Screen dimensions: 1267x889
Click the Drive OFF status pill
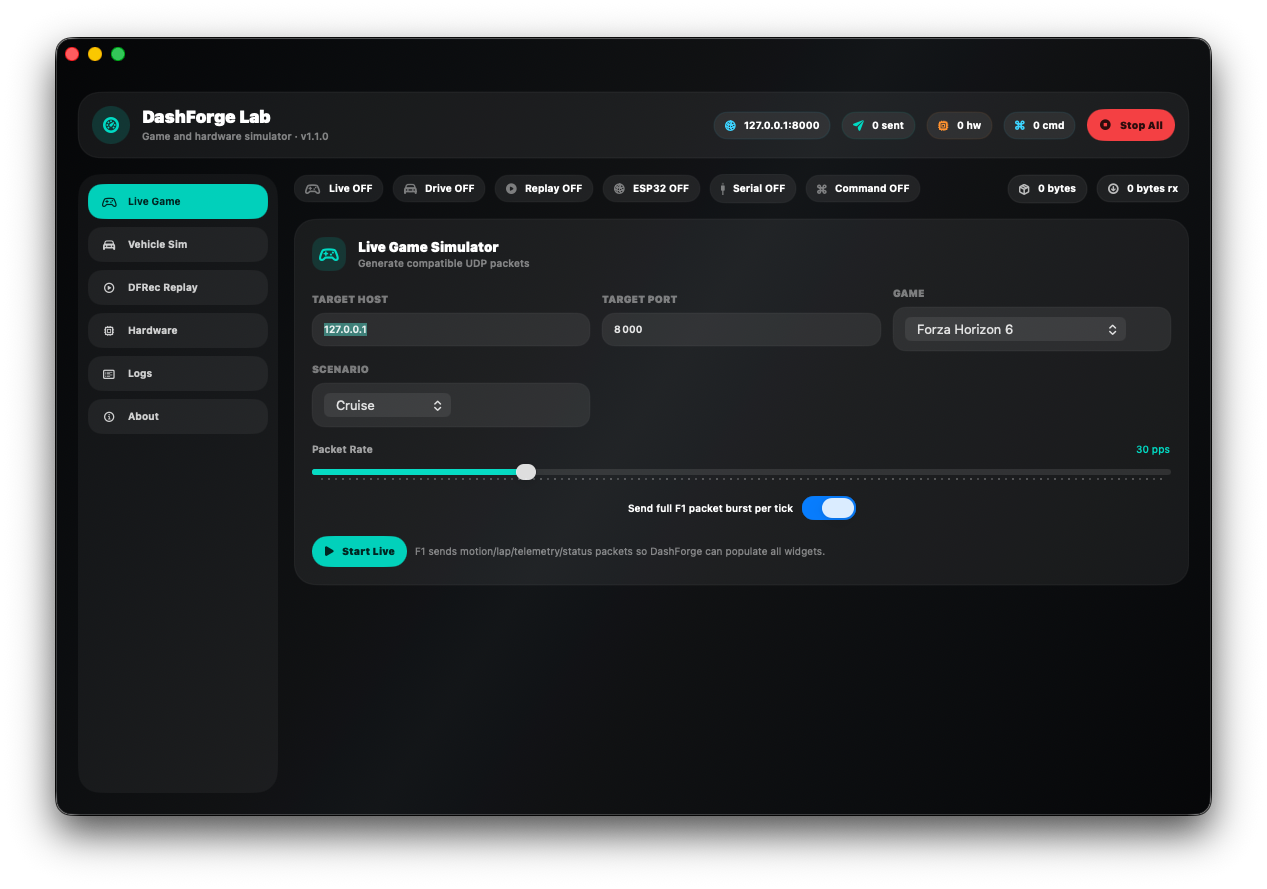click(x=439, y=188)
